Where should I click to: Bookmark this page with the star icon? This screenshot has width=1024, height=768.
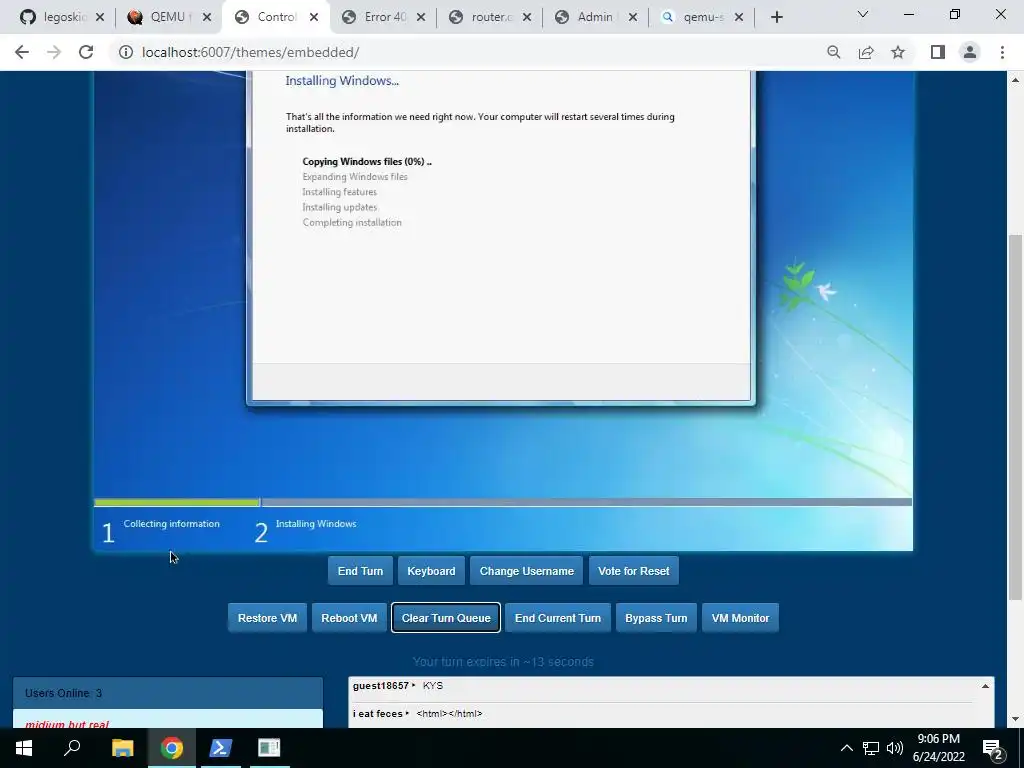pos(898,52)
